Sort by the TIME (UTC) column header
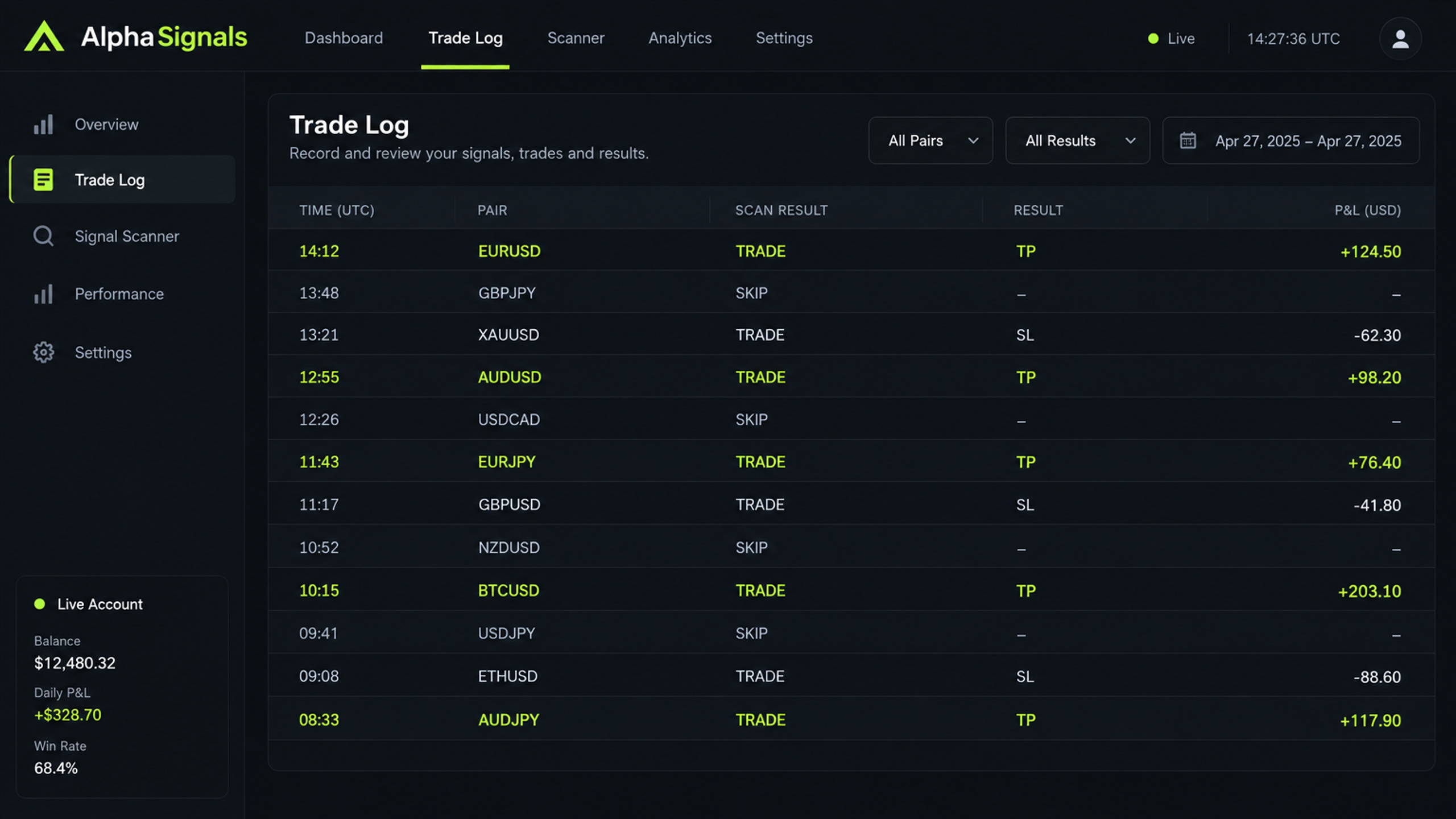 click(337, 210)
